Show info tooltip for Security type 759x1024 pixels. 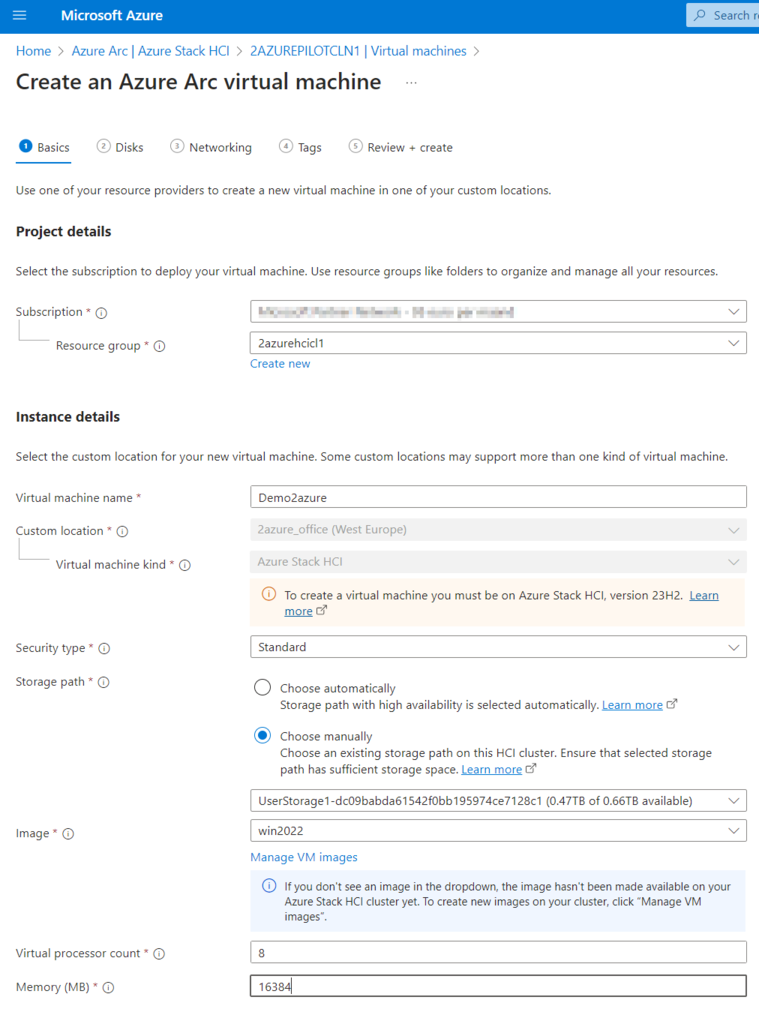click(x=104, y=648)
